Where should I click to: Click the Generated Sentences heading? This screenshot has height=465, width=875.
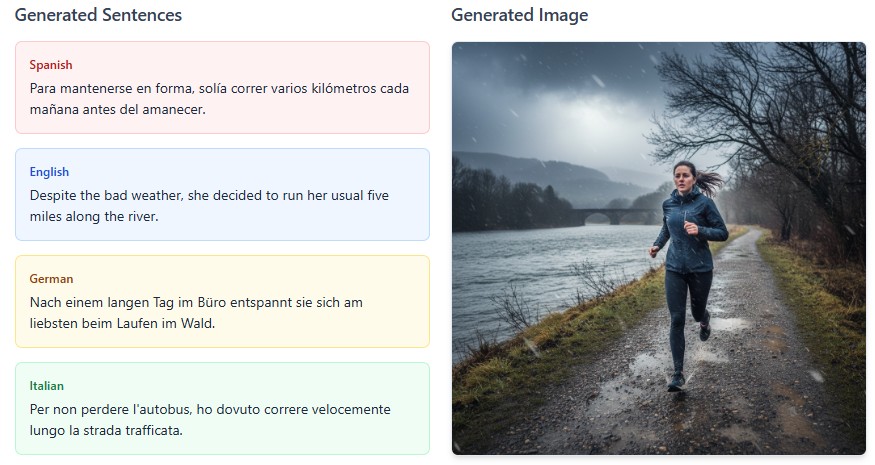point(98,15)
